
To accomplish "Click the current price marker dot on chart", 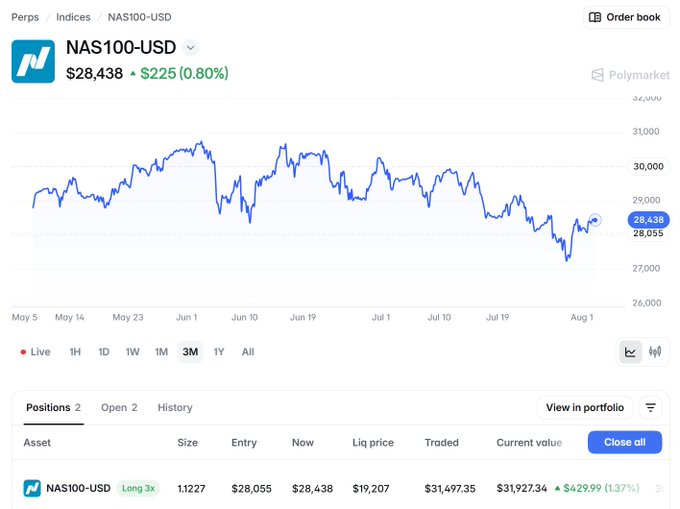I will (595, 220).
